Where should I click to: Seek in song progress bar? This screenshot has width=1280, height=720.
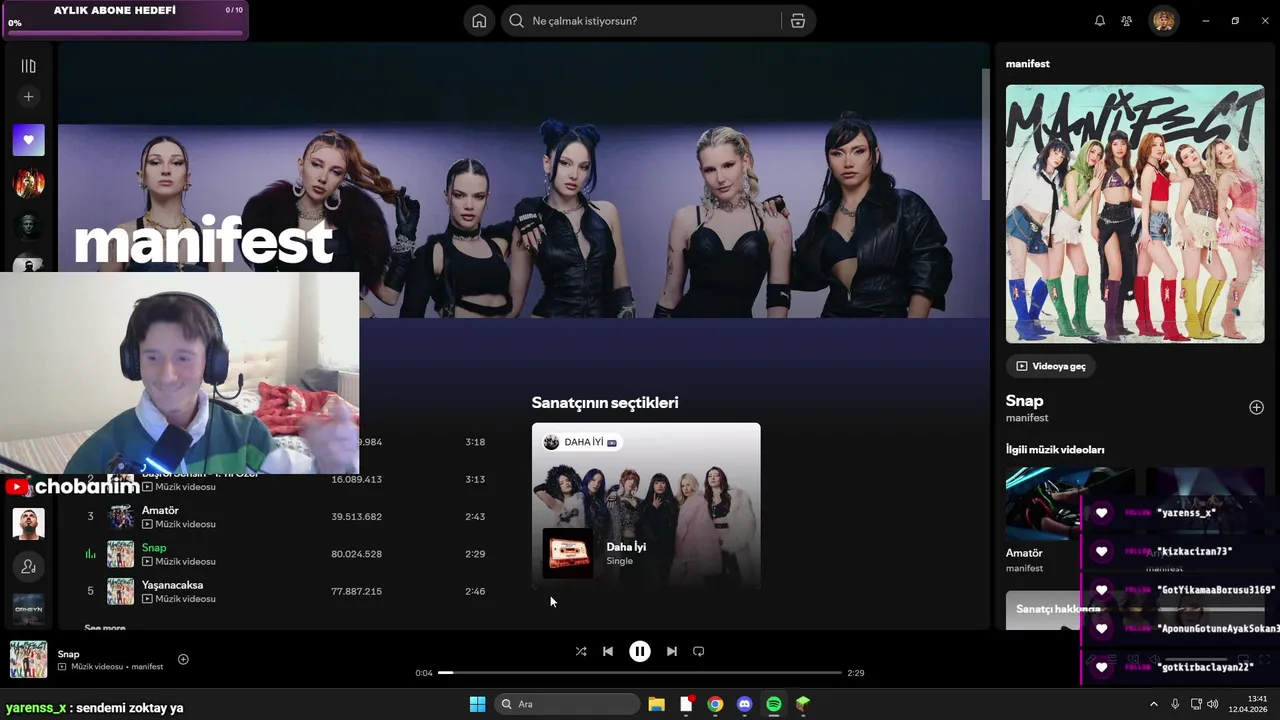point(640,673)
